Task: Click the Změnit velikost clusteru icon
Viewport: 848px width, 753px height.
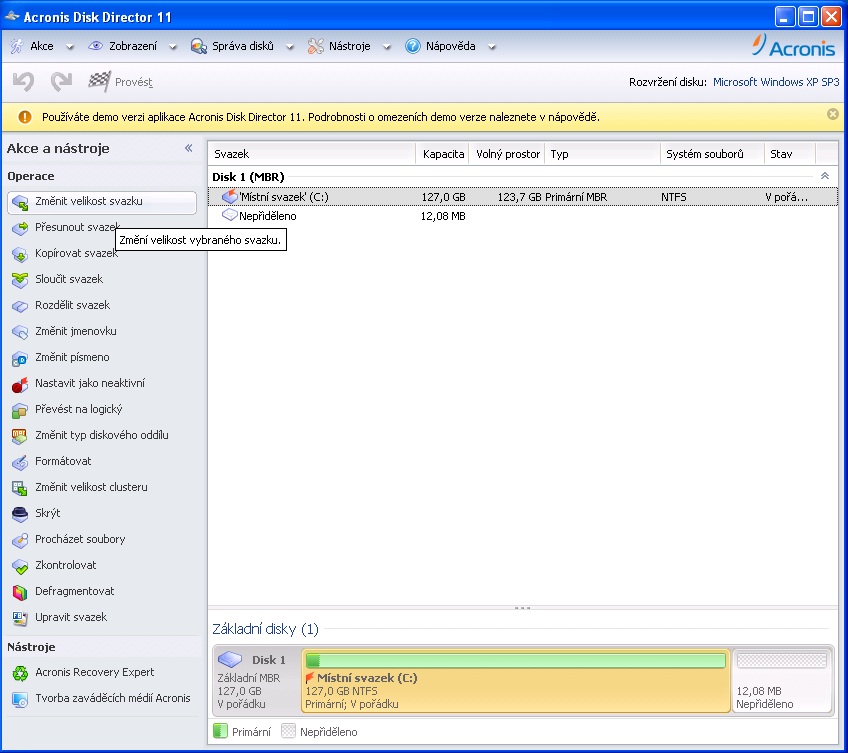Action: (x=20, y=488)
